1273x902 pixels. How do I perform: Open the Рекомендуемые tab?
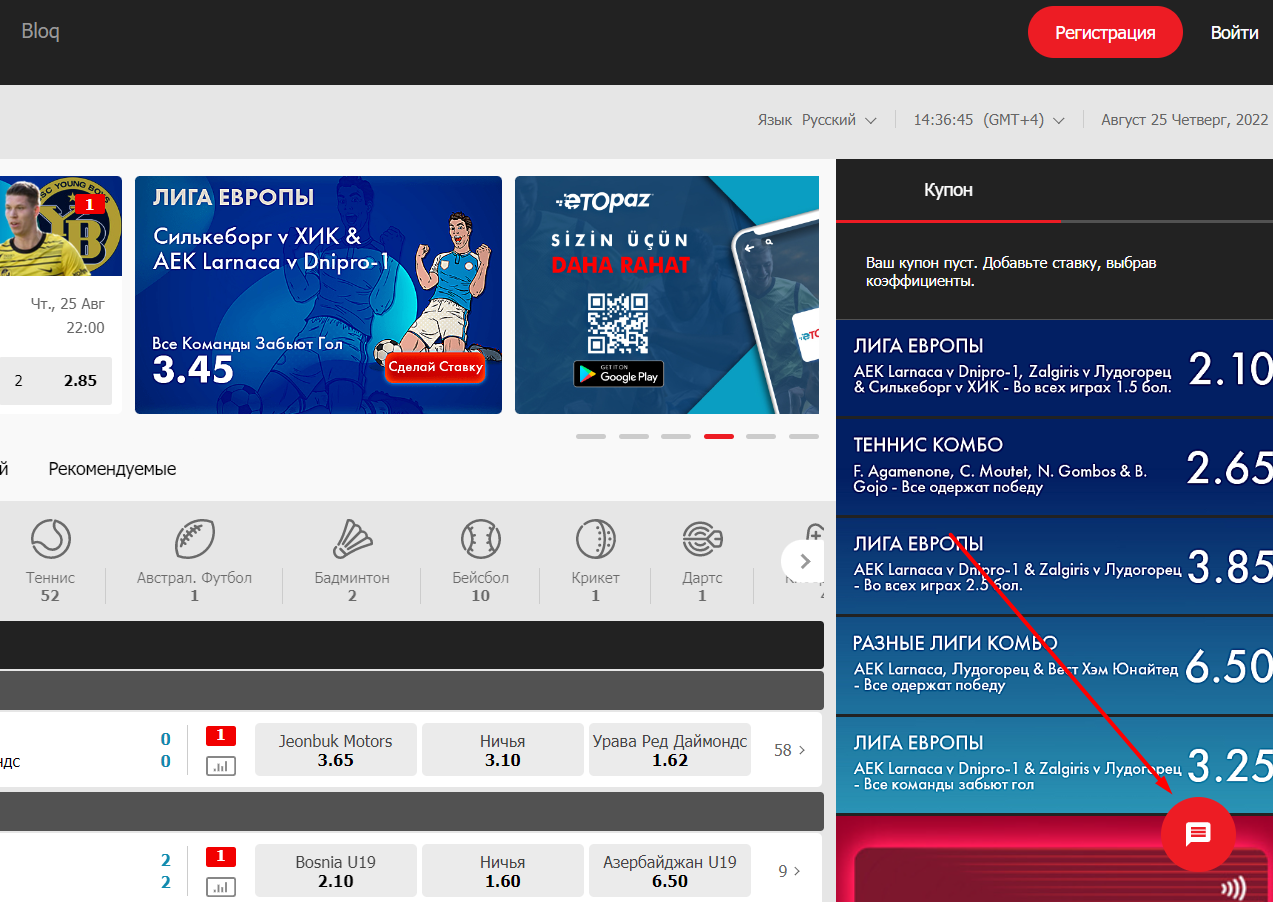pos(112,468)
